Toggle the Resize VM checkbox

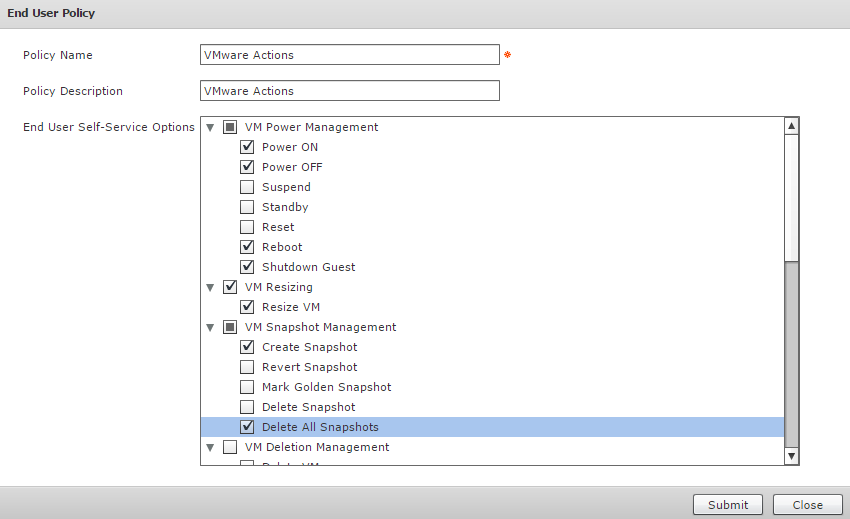[247, 307]
